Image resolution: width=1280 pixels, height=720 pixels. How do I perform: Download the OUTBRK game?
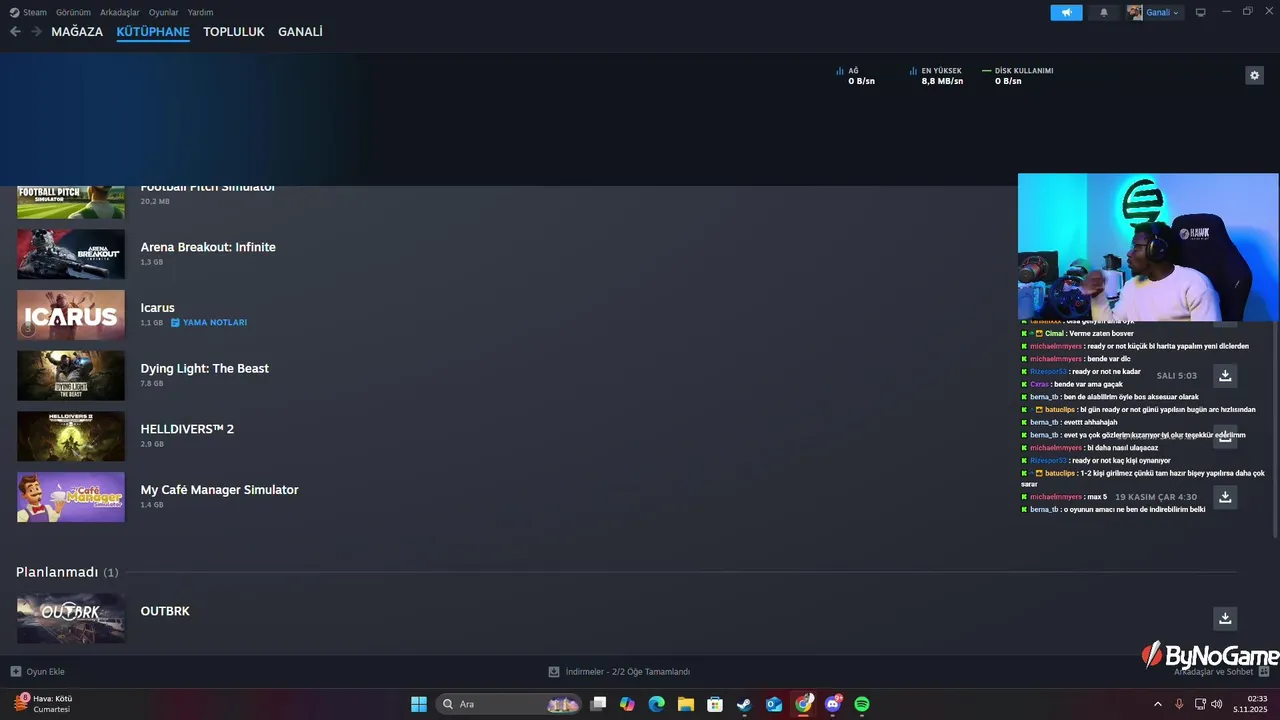coord(1225,618)
